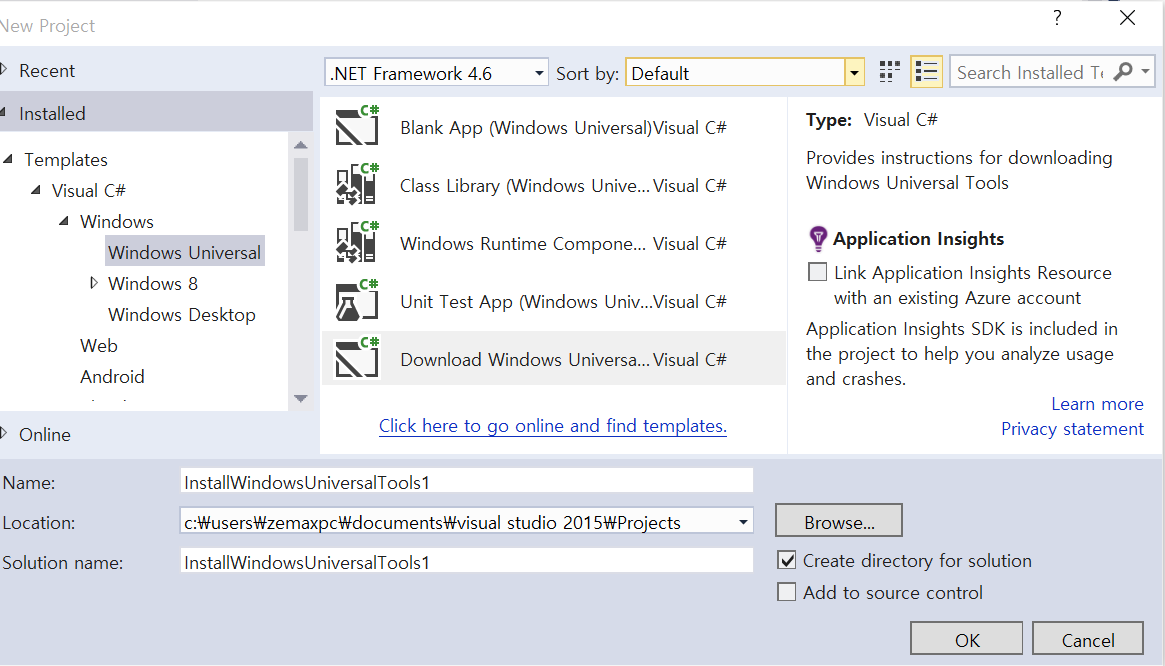The image size is (1165, 666).
Task: Switch to small icons grid view
Action: [x=889, y=72]
